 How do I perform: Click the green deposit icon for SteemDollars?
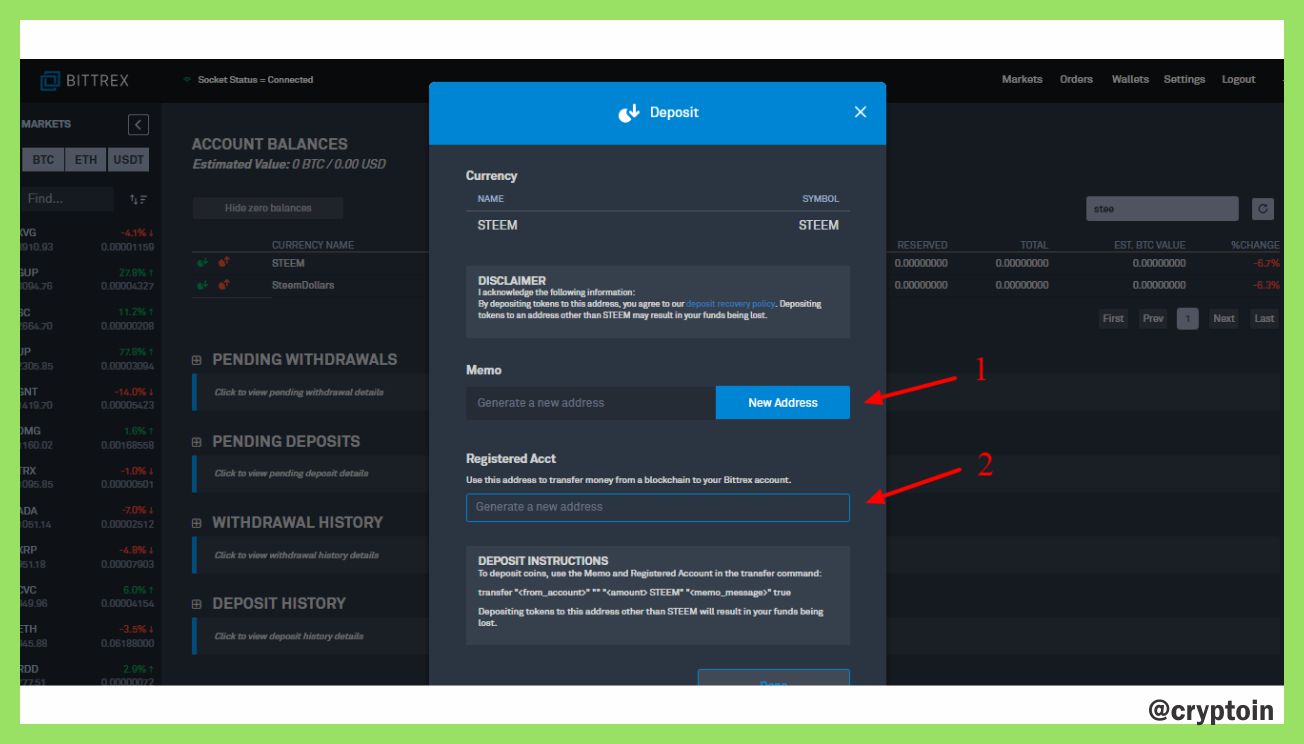202,285
